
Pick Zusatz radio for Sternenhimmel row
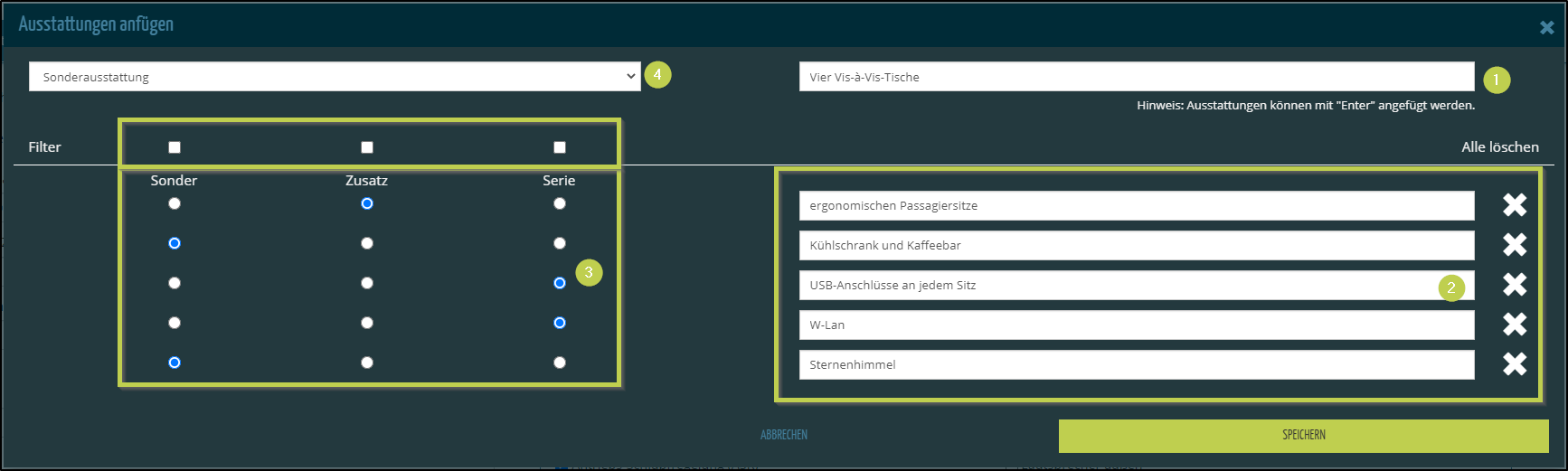367,363
